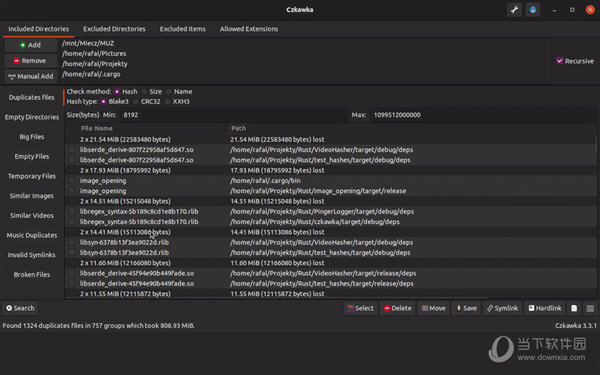The width and height of the screenshot is (600, 375).
Task: Open the Similar Images tool
Action: pyautogui.click(x=32, y=196)
